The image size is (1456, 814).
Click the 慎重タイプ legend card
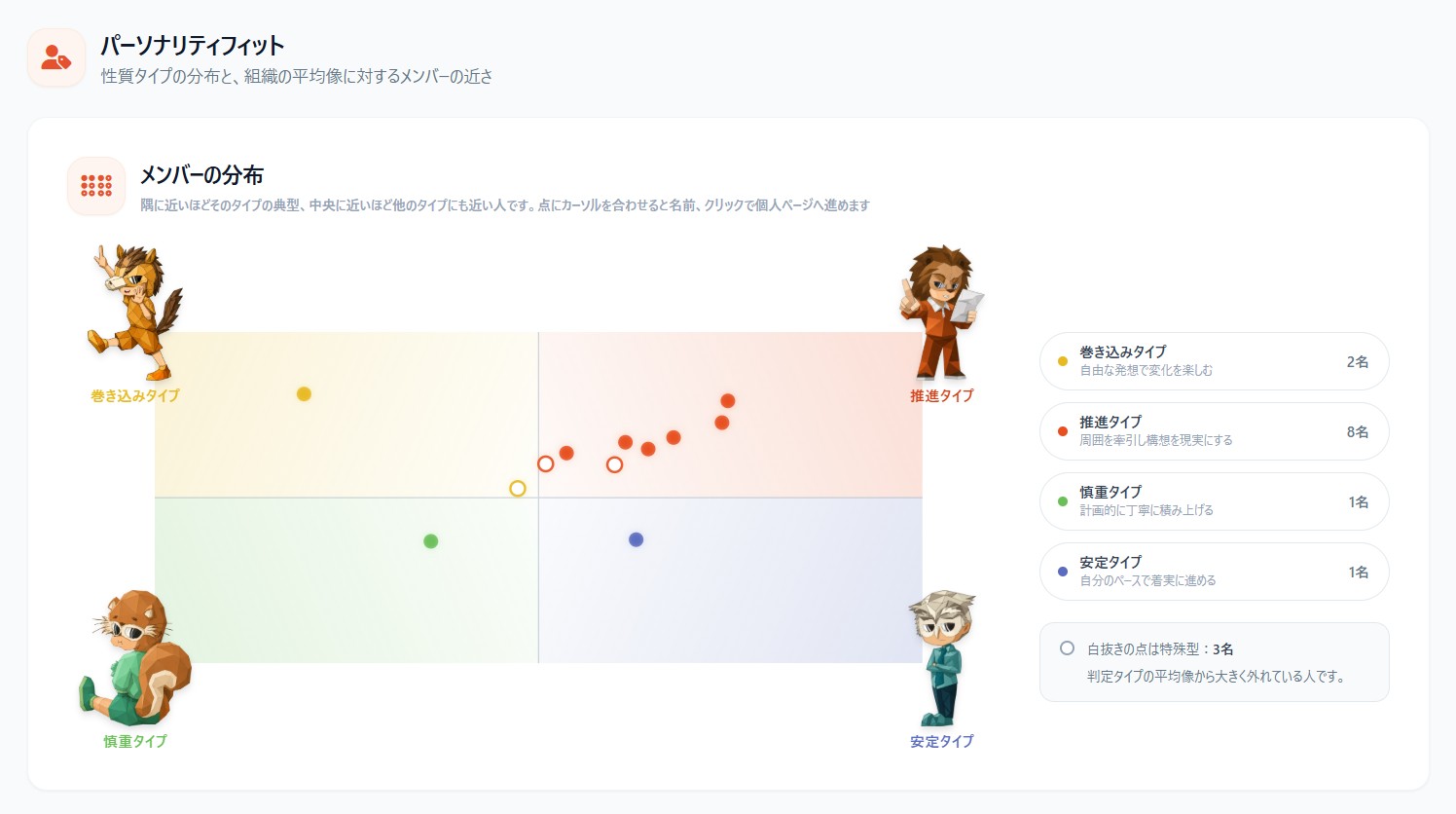[1214, 501]
